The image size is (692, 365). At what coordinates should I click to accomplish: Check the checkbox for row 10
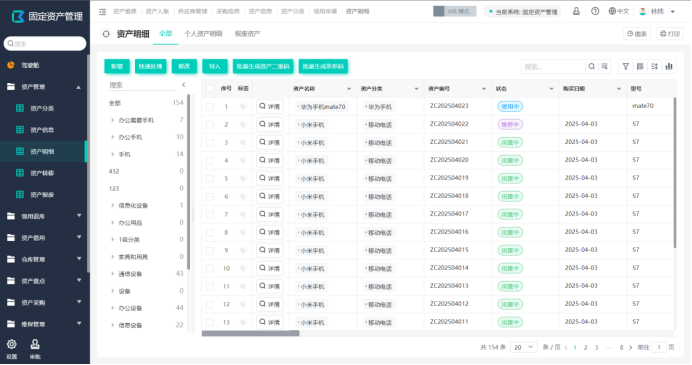[210, 268]
